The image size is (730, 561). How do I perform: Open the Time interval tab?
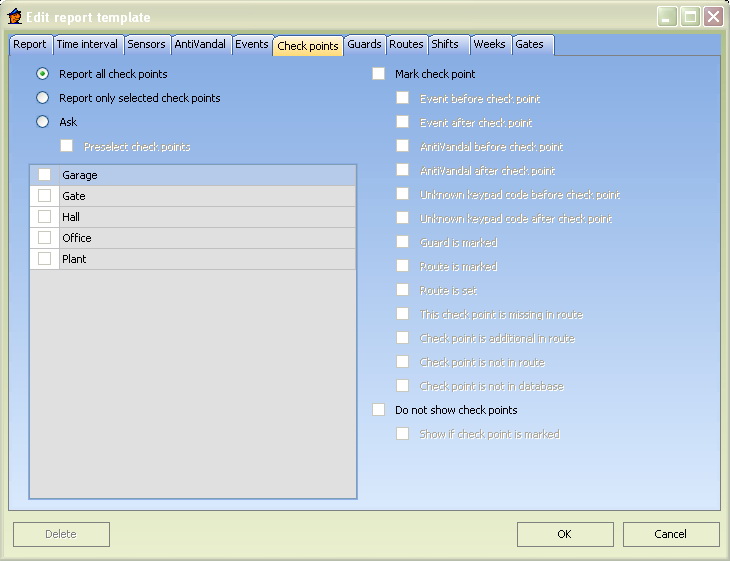click(x=87, y=45)
